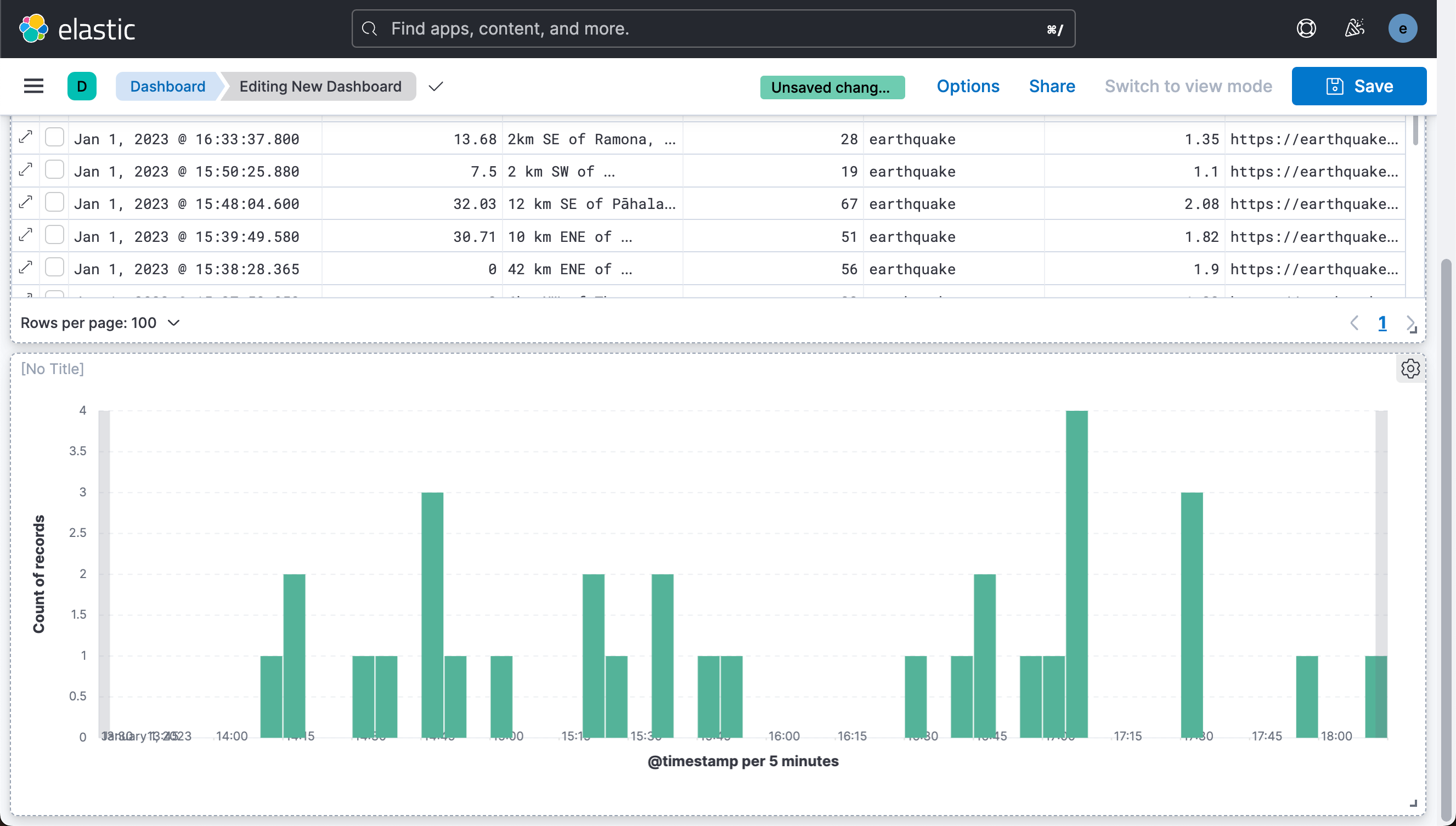Click the Find apps search field
Screen dimensions: 1456x826
712,29
